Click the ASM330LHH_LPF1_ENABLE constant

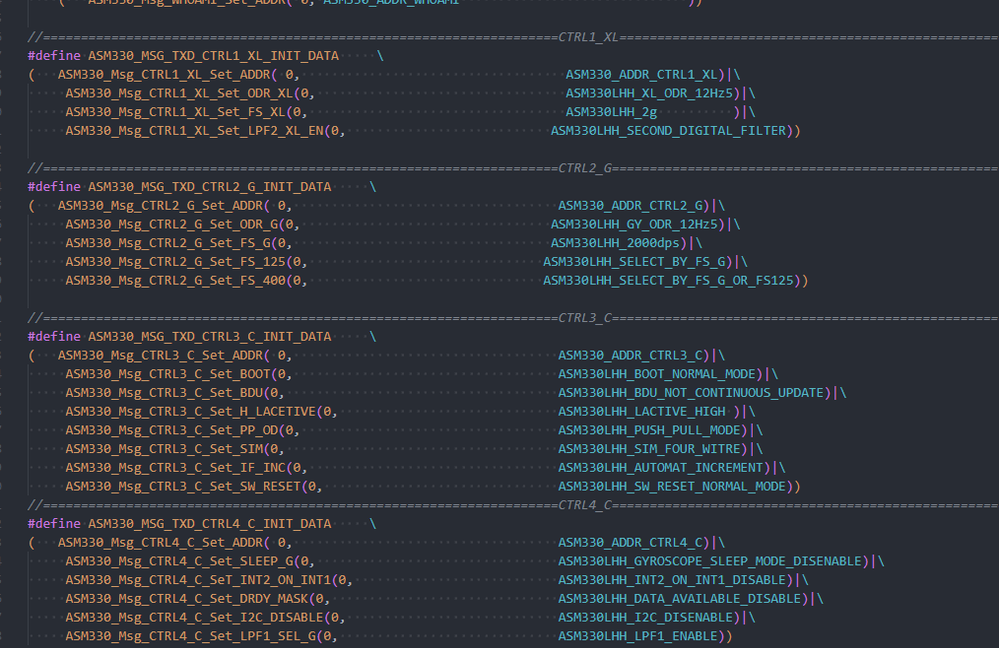pyautogui.click(x=641, y=635)
